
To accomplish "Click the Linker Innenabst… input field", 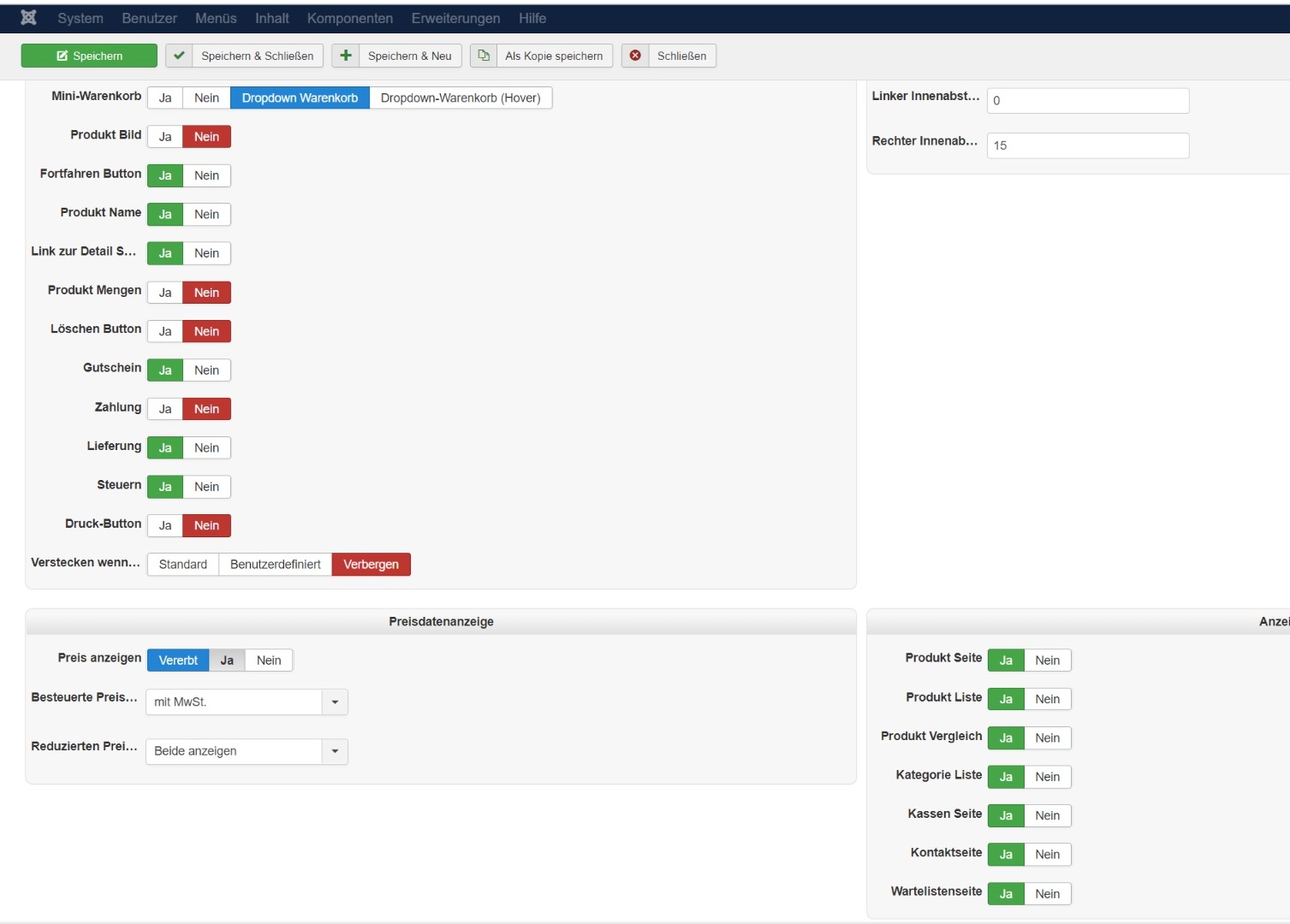I will (1088, 100).
